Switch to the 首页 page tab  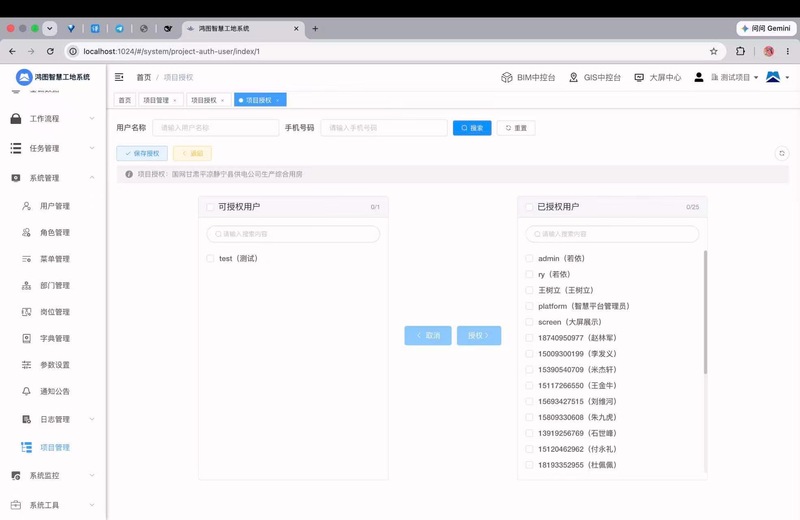(124, 100)
